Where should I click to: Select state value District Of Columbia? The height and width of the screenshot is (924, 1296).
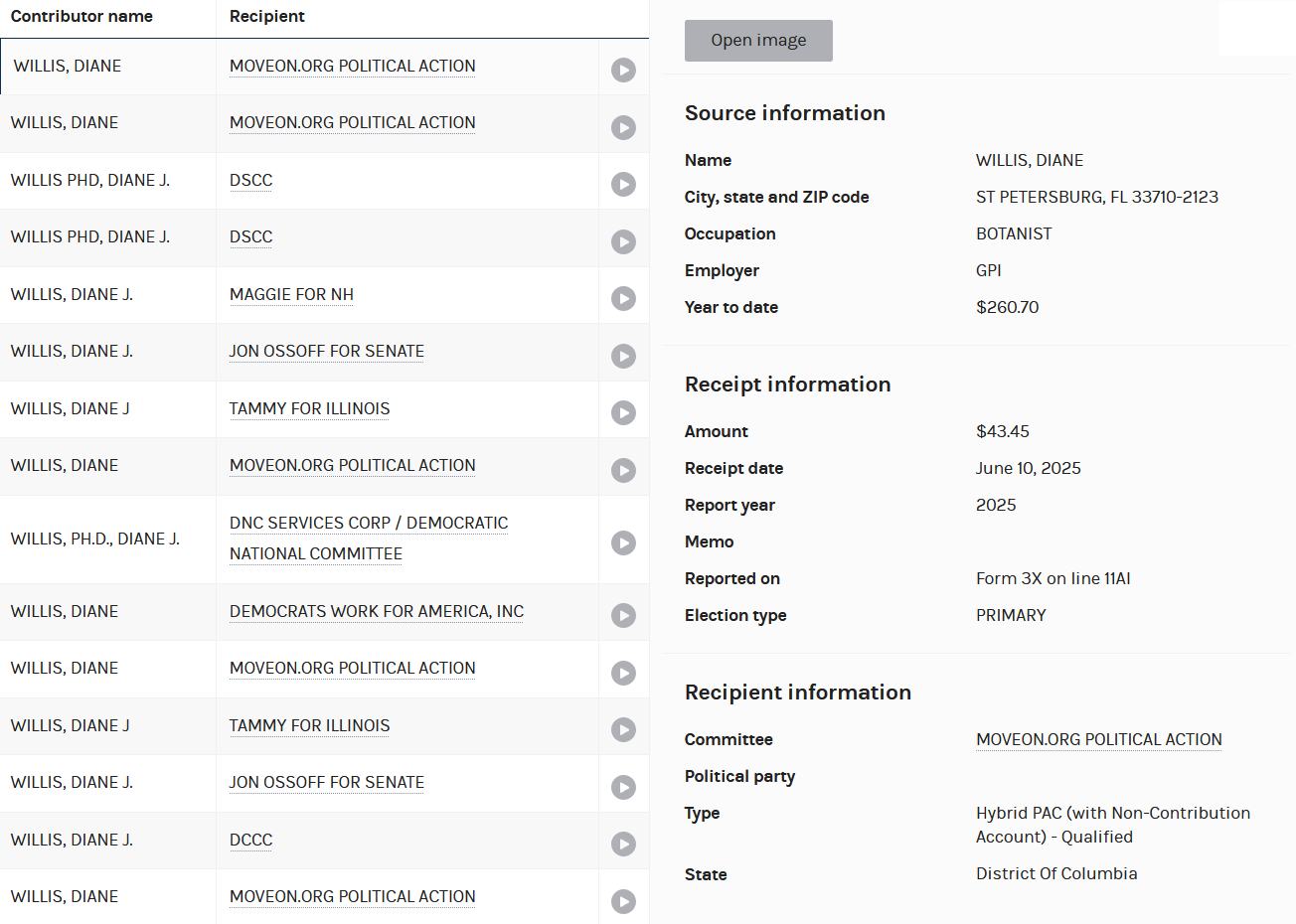click(1056, 873)
